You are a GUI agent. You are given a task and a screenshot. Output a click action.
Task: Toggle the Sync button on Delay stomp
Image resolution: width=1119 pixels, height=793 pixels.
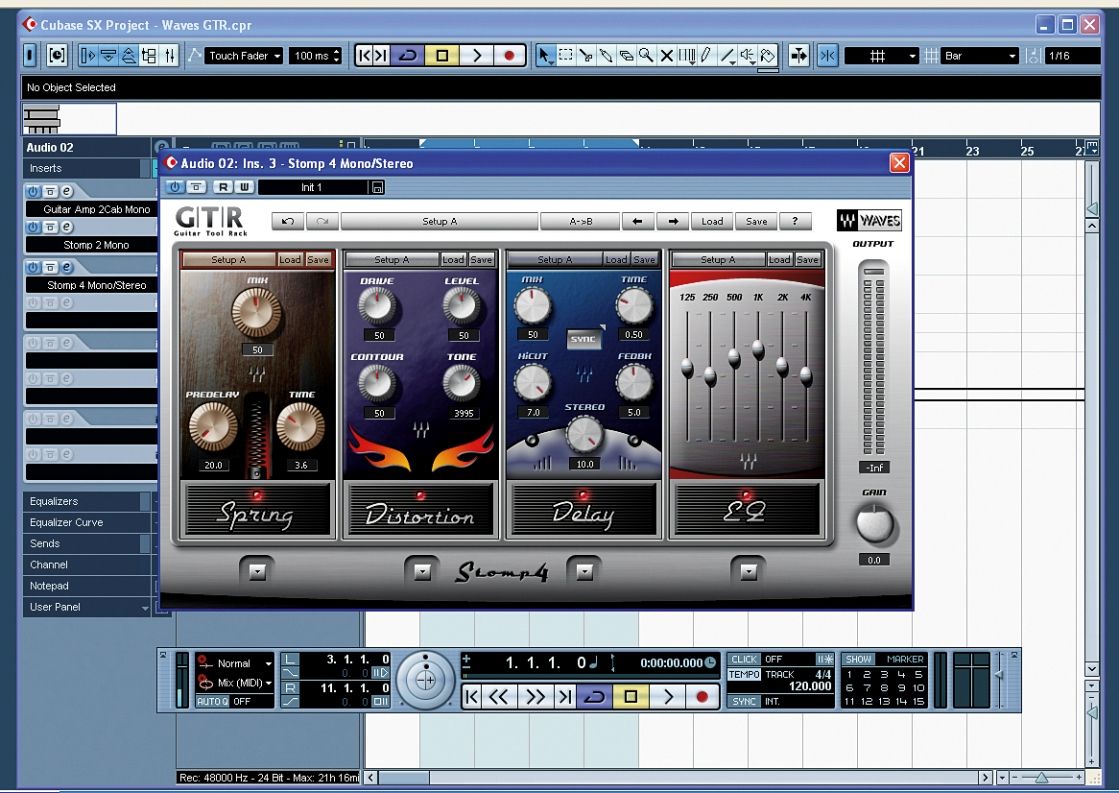583,339
